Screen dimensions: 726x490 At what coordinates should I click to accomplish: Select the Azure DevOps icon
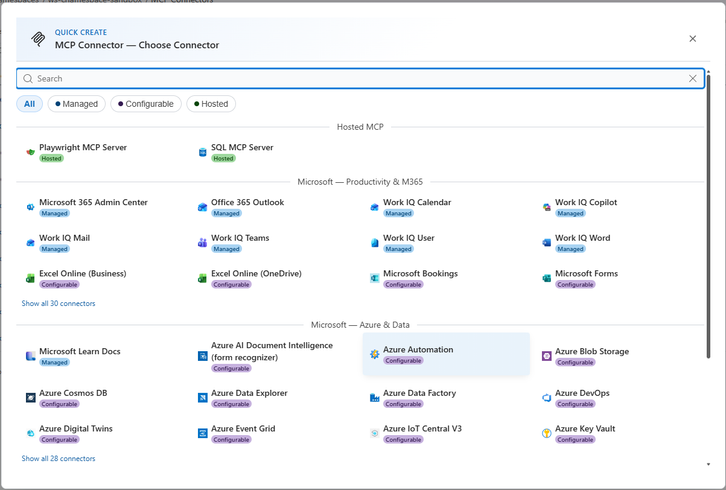[546, 398]
